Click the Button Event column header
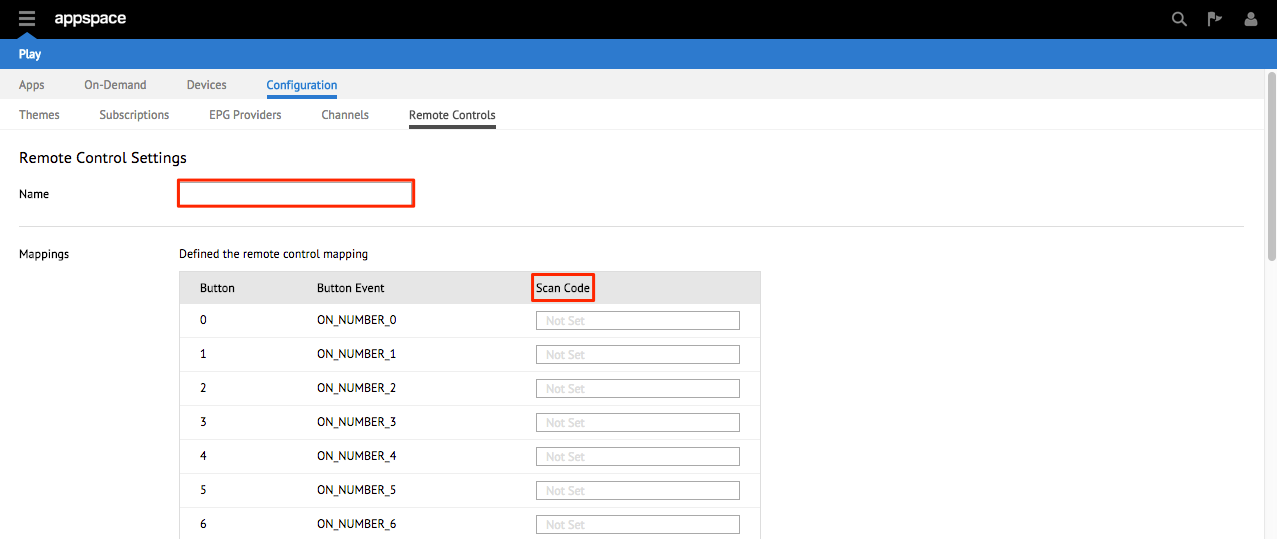Screen dimensions: 1277x539 point(351,288)
